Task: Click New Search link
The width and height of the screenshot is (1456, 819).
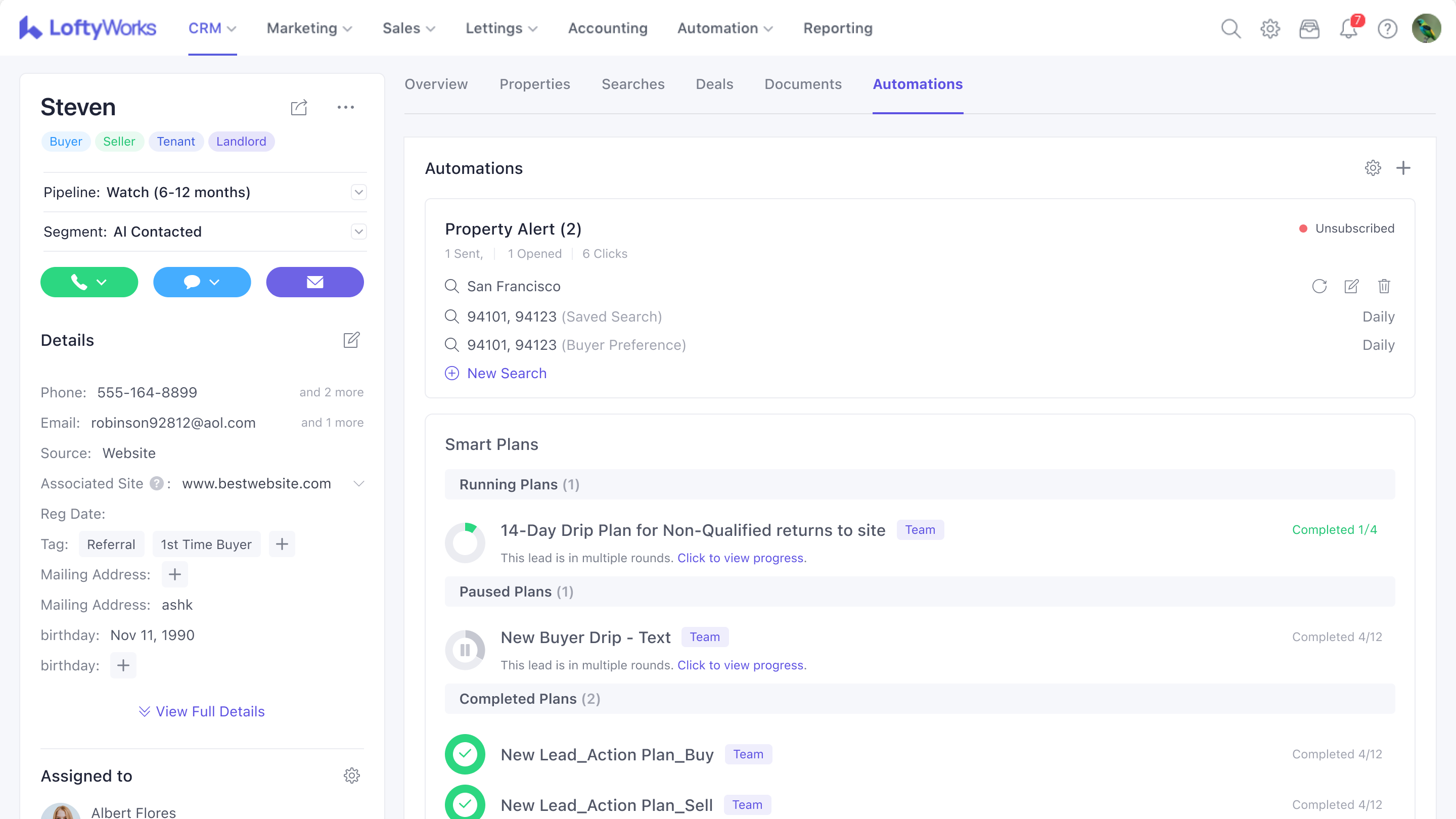Action: tap(506, 374)
